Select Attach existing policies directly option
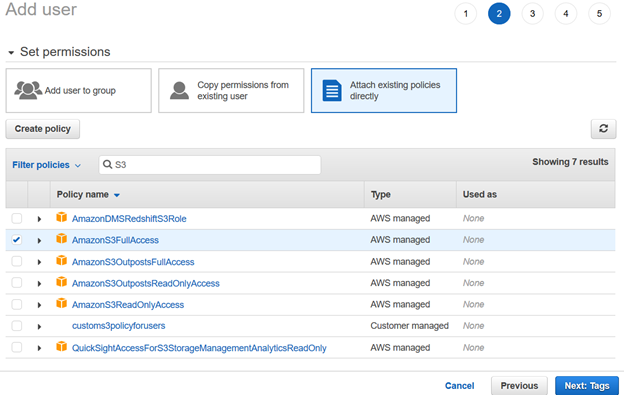624x395 pixels. pos(384,91)
